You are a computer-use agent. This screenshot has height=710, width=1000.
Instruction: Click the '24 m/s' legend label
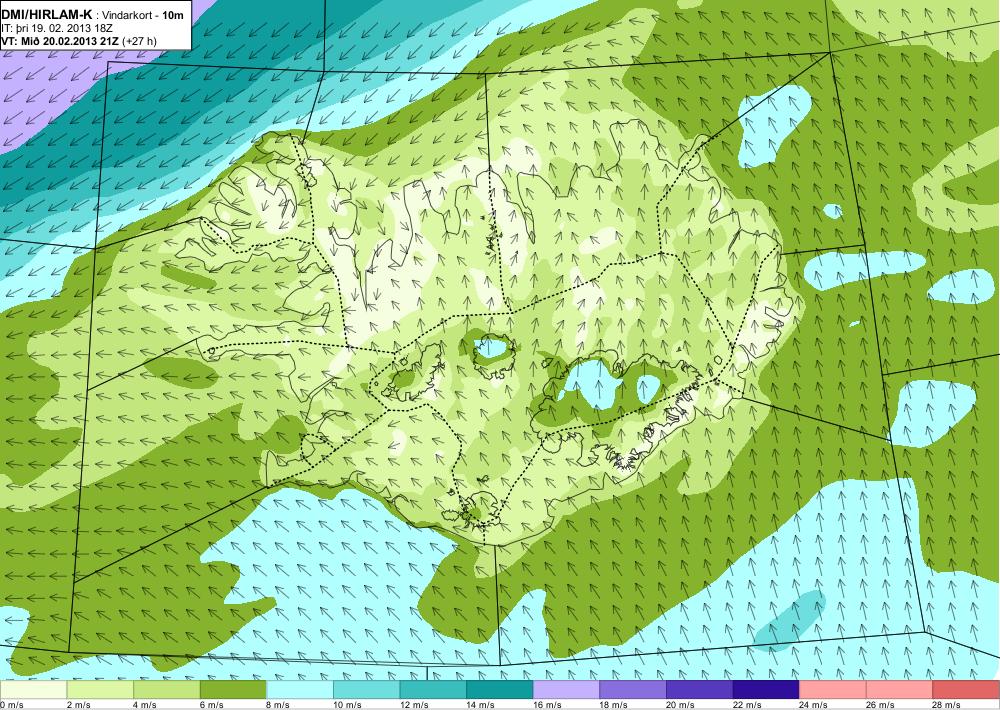[x=814, y=705]
